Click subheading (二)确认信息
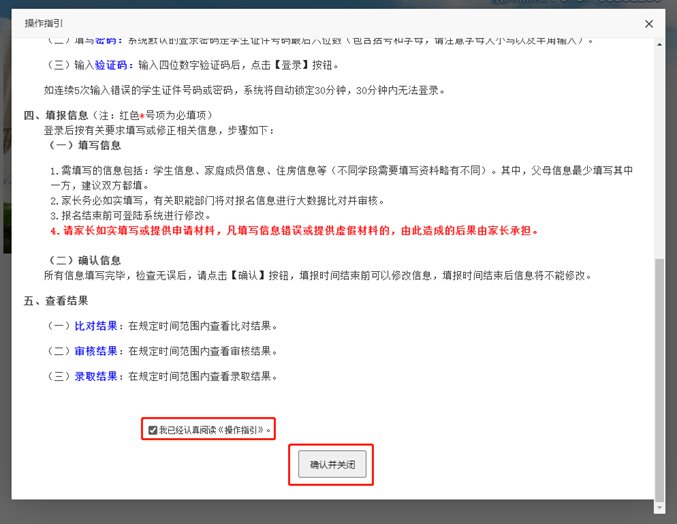The image size is (677, 524). click(84, 260)
